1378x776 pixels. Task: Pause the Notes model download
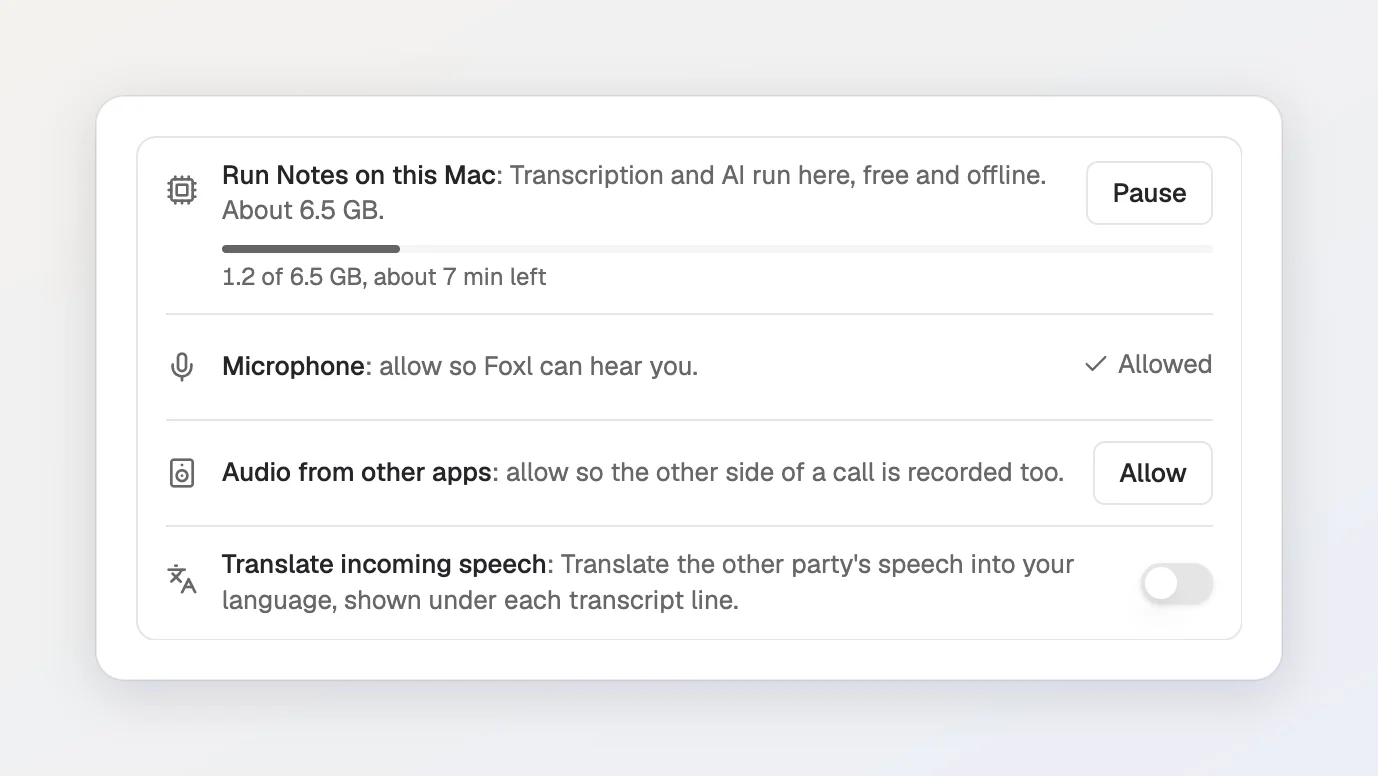1149,193
